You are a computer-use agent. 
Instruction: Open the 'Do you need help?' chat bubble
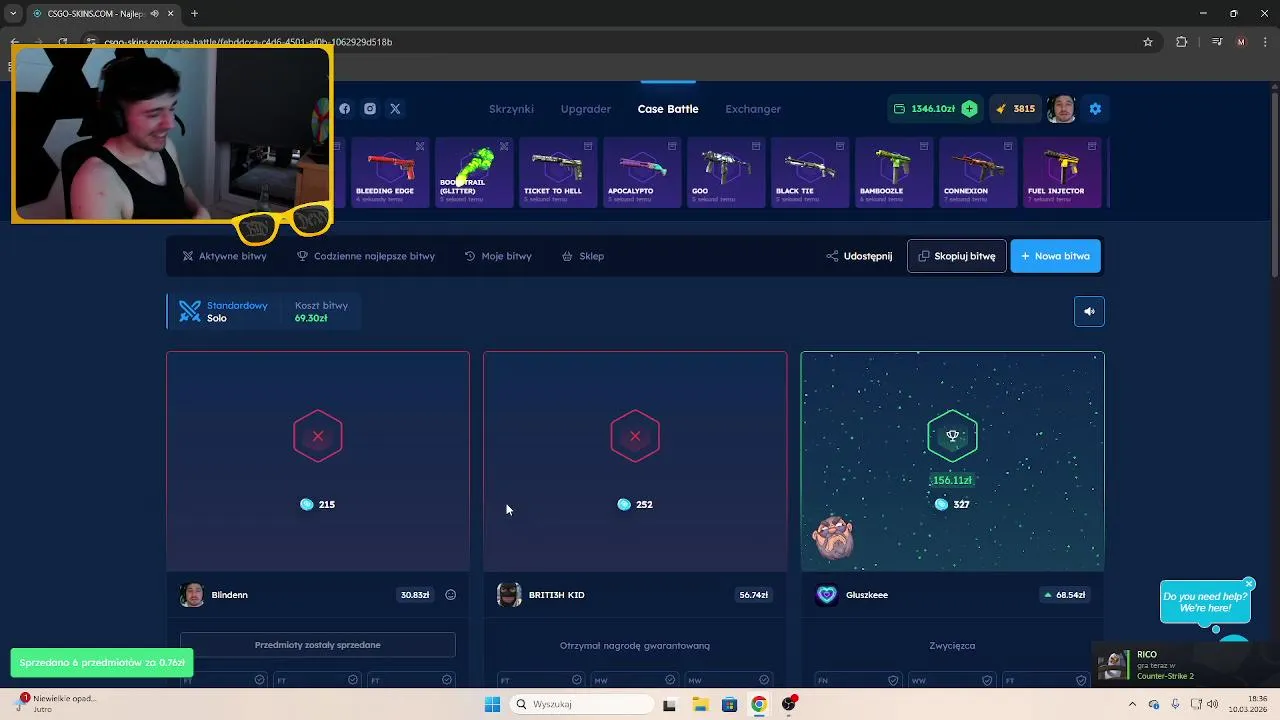pyautogui.click(x=1205, y=602)
